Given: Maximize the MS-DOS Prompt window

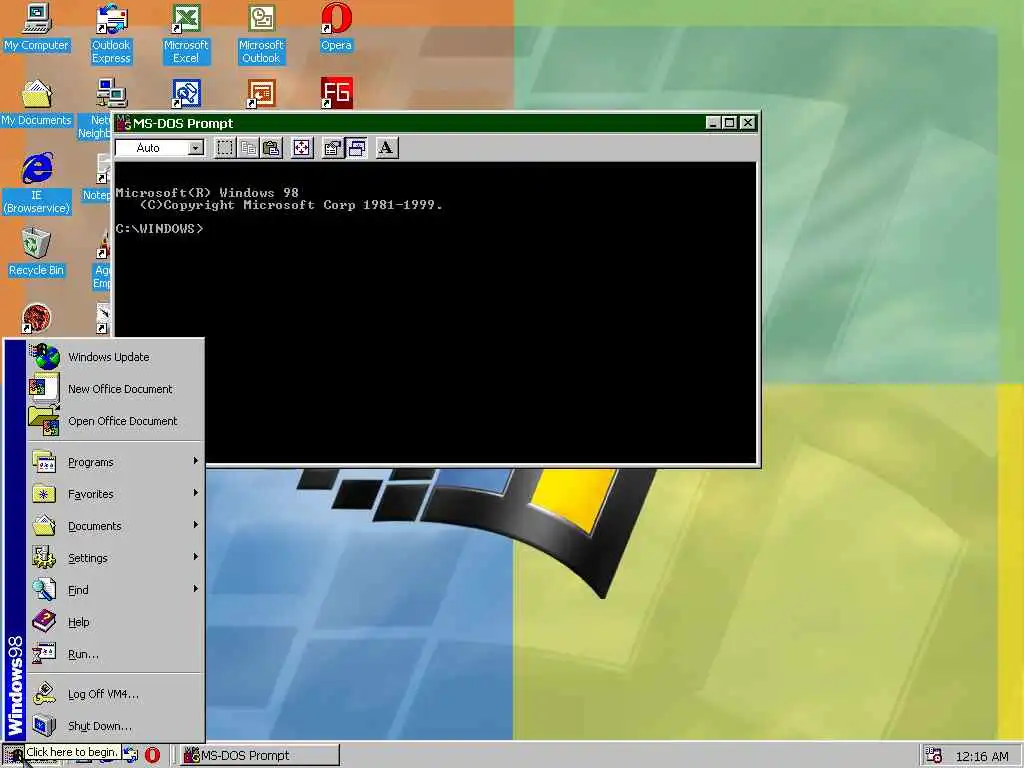Looking at the screenshot, I should tap(729, 123).
